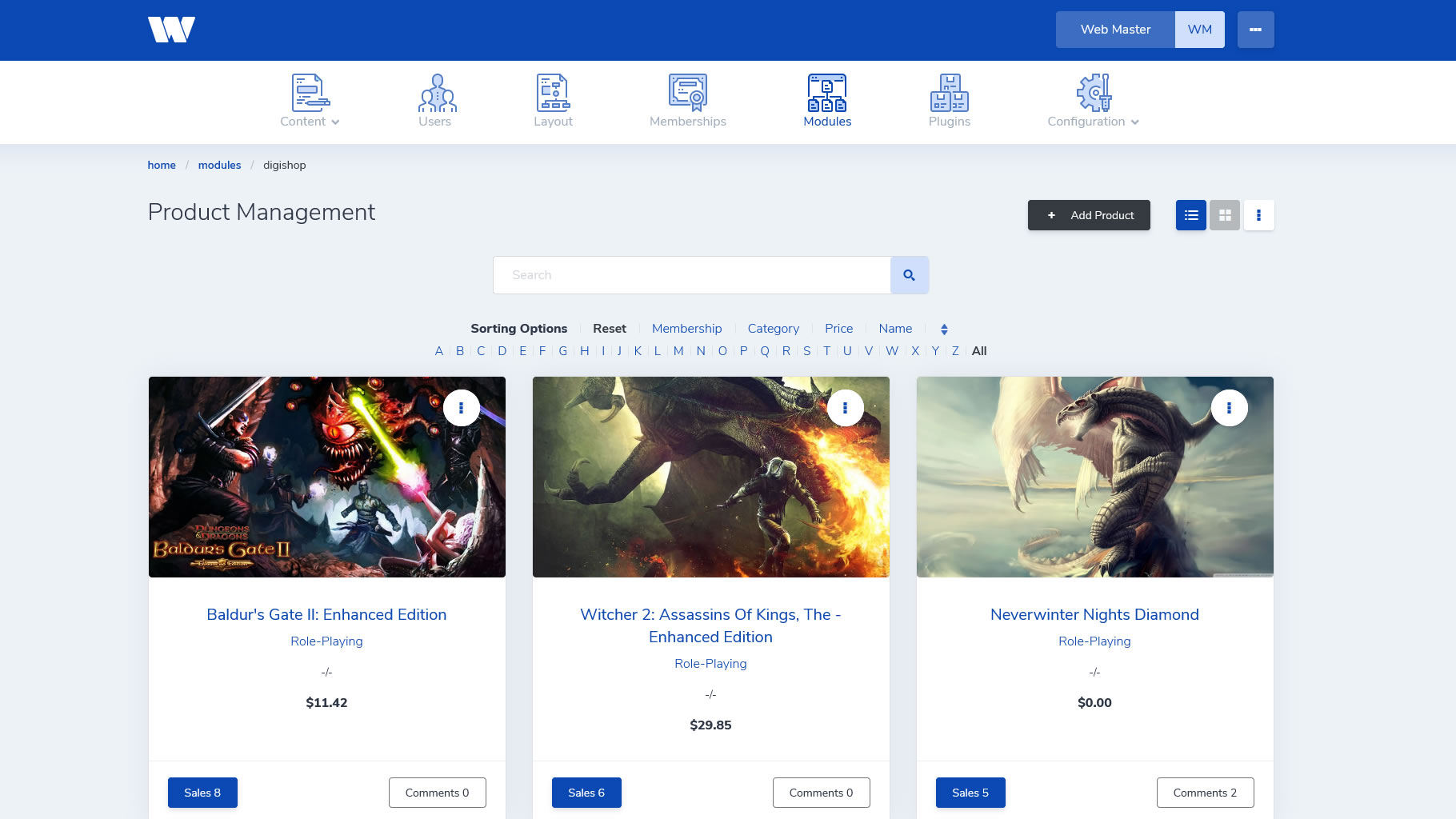Toggle the sort direction arrows
The height and width of the screenshot is (819, 1456).
click(944, 329)
